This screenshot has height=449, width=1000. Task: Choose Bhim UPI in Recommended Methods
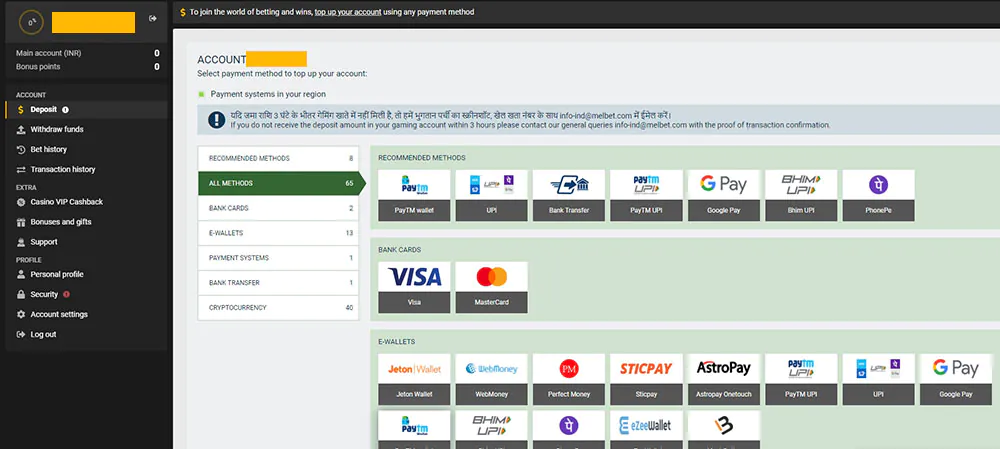pyautogui.click(x=801, y=195)
